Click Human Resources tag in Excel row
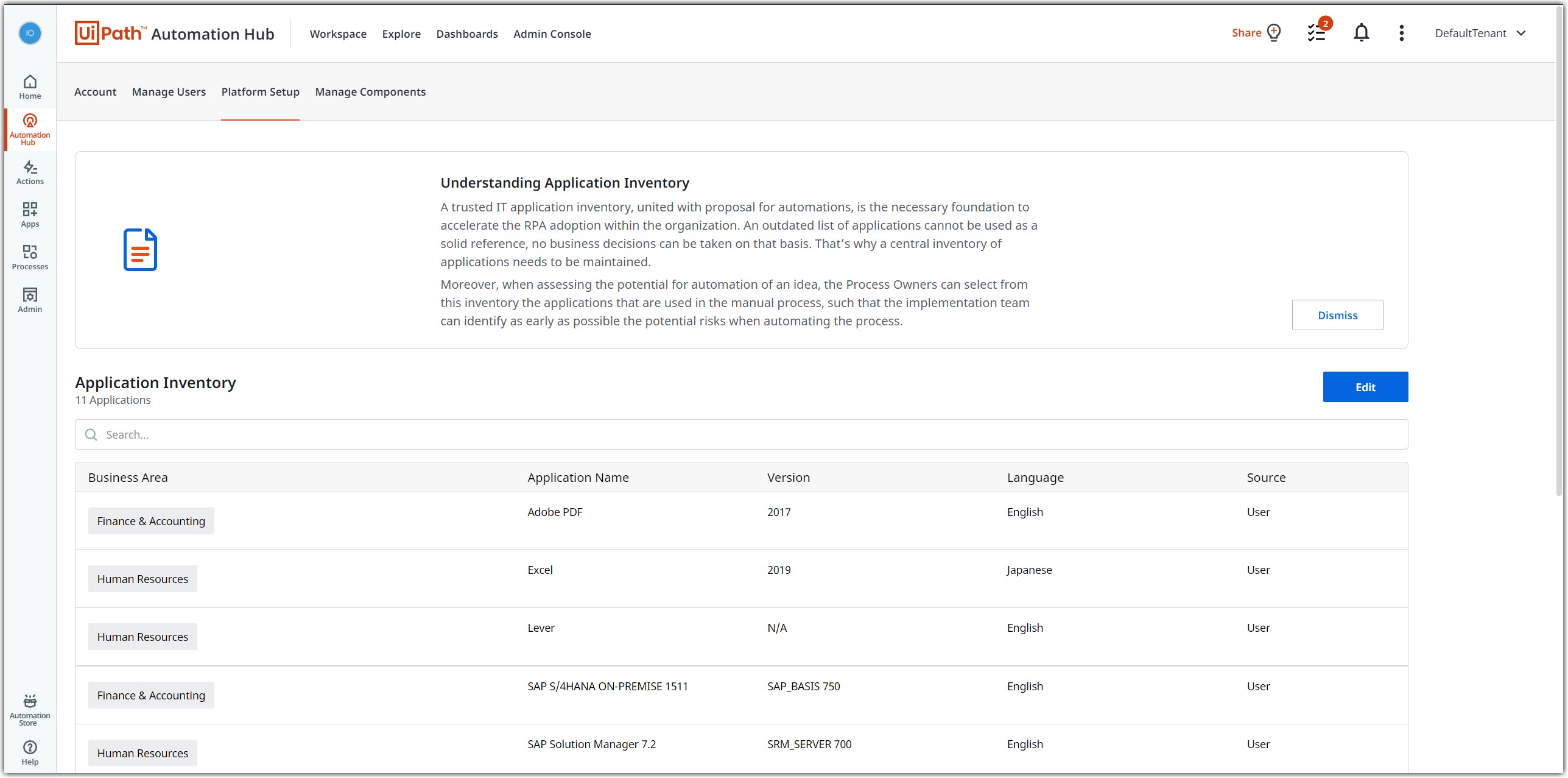 142,579
